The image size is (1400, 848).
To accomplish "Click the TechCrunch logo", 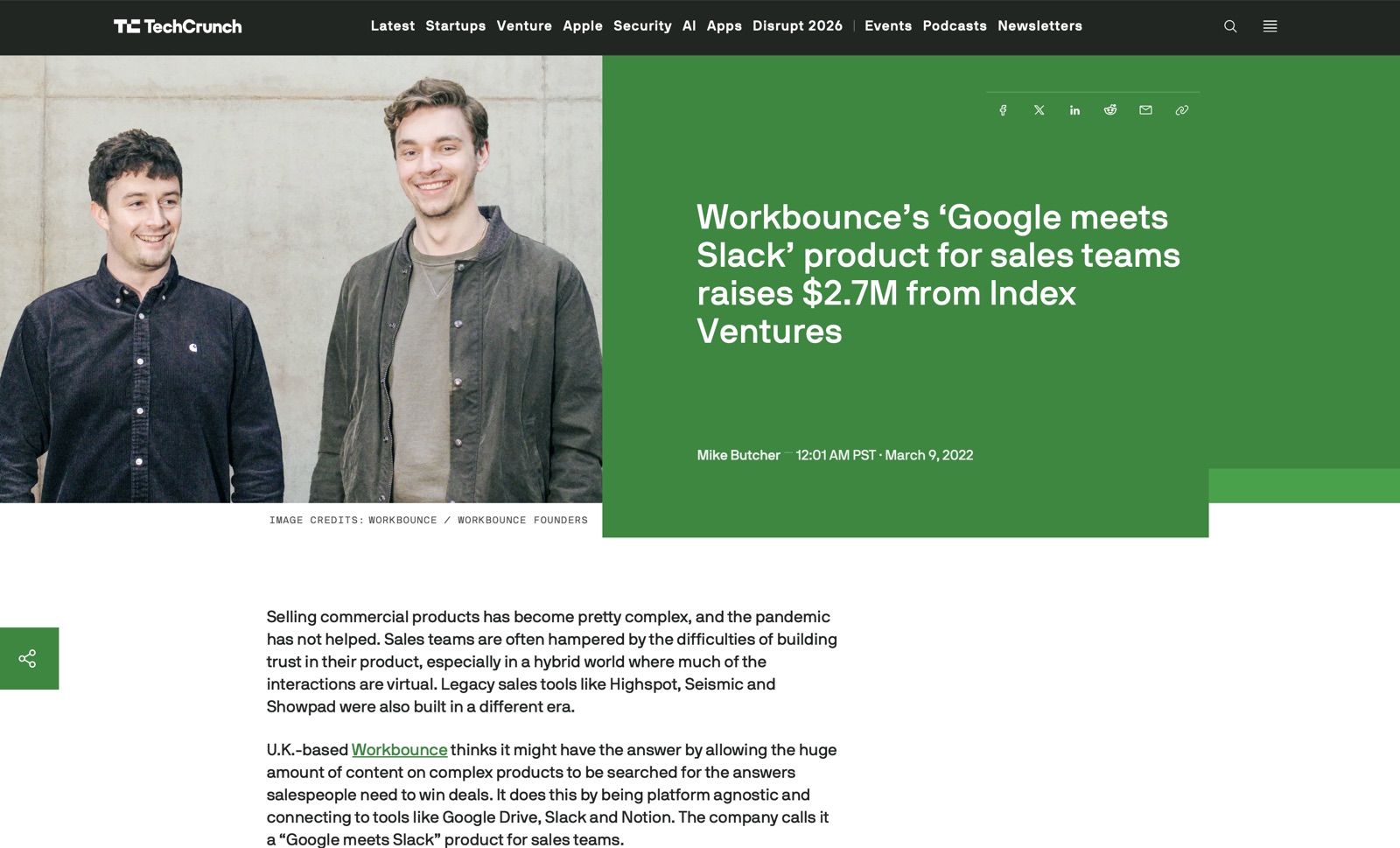I will click(178, 26).
